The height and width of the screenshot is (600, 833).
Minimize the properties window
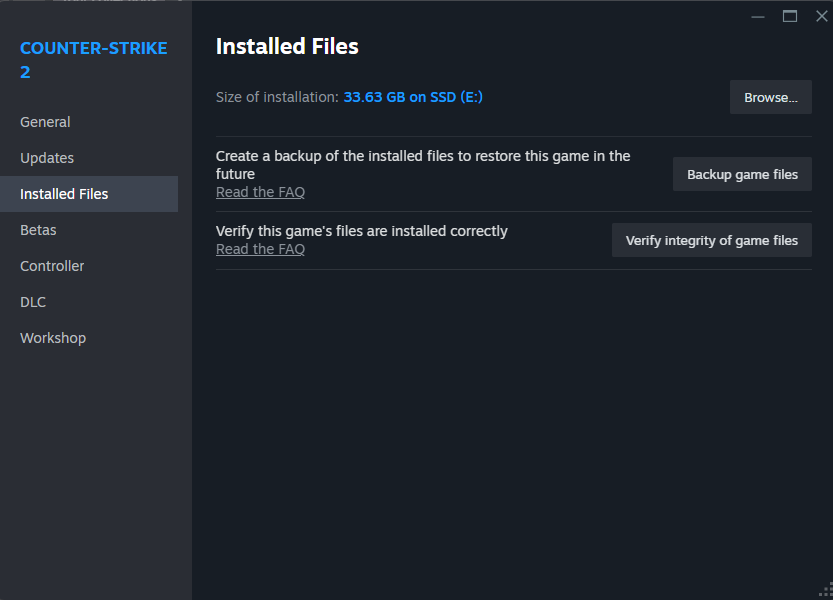(758, 16)
